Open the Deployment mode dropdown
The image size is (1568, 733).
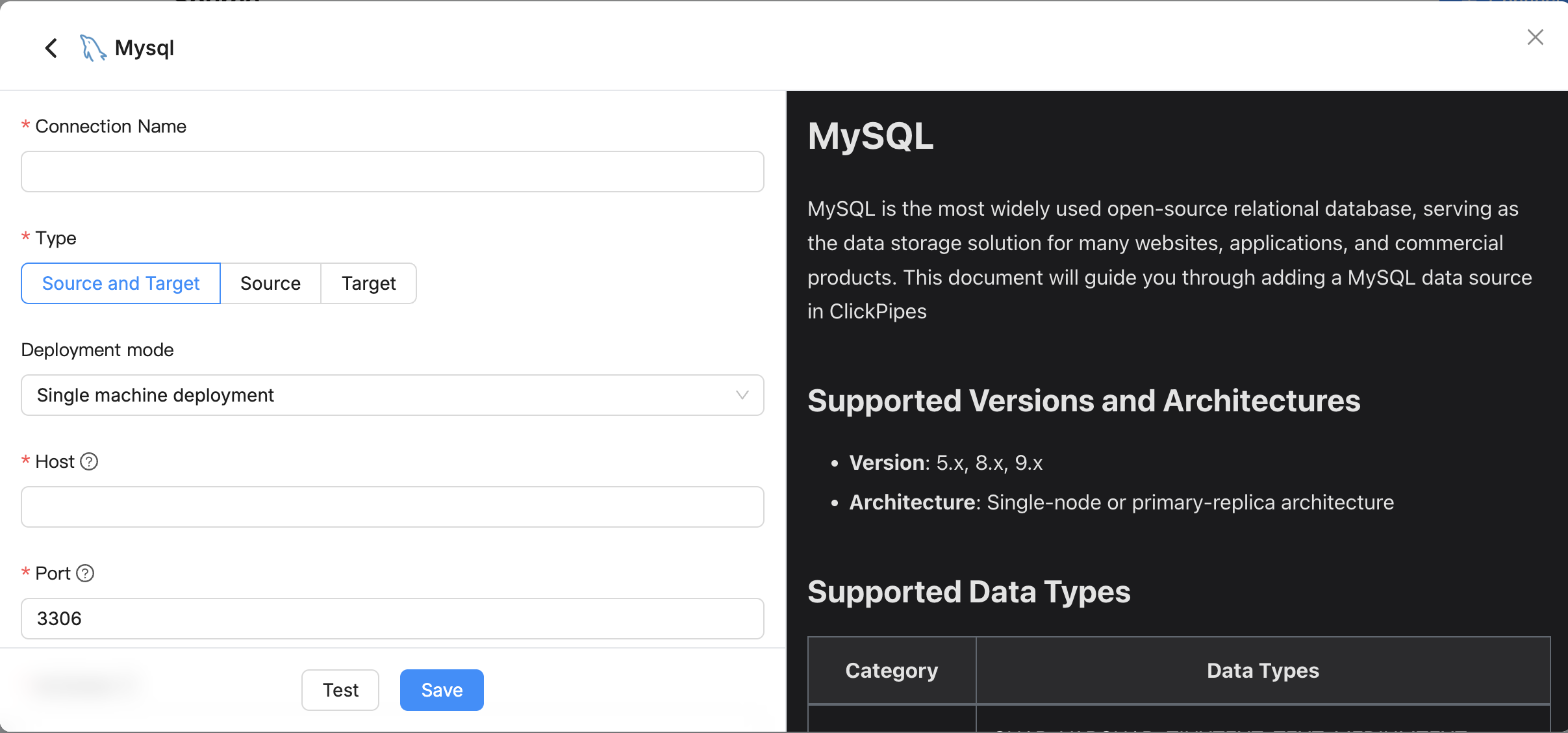click(x=392, y=395)
